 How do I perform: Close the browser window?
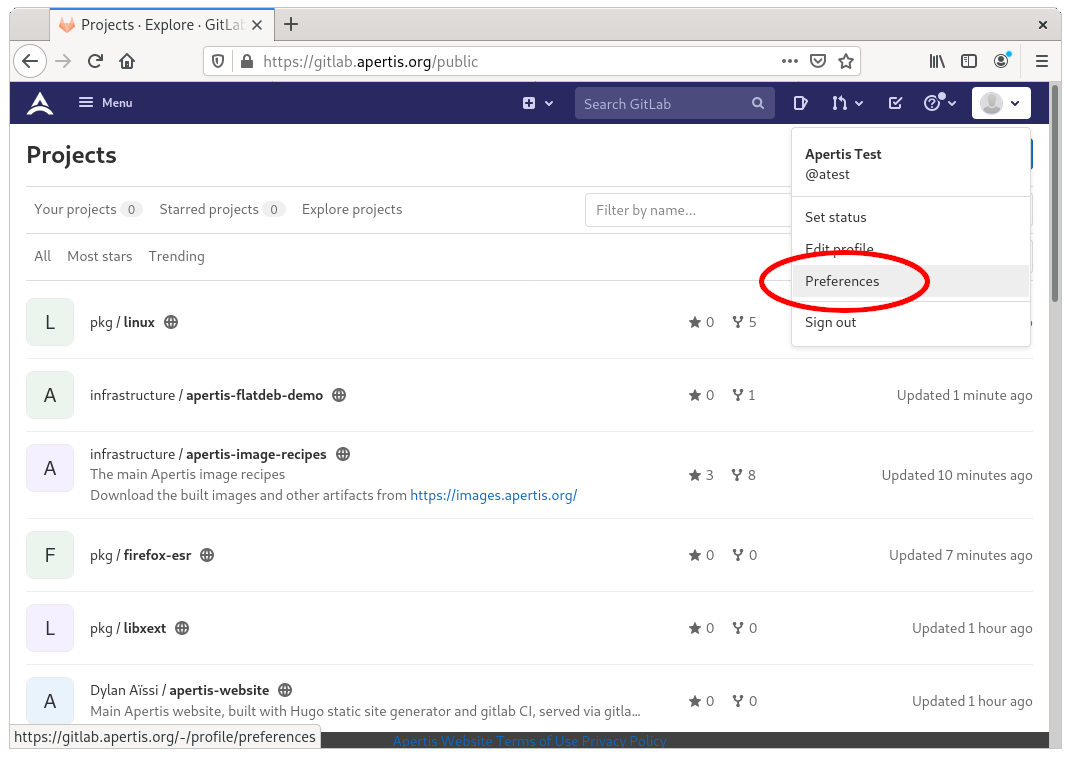[1042, 25]
